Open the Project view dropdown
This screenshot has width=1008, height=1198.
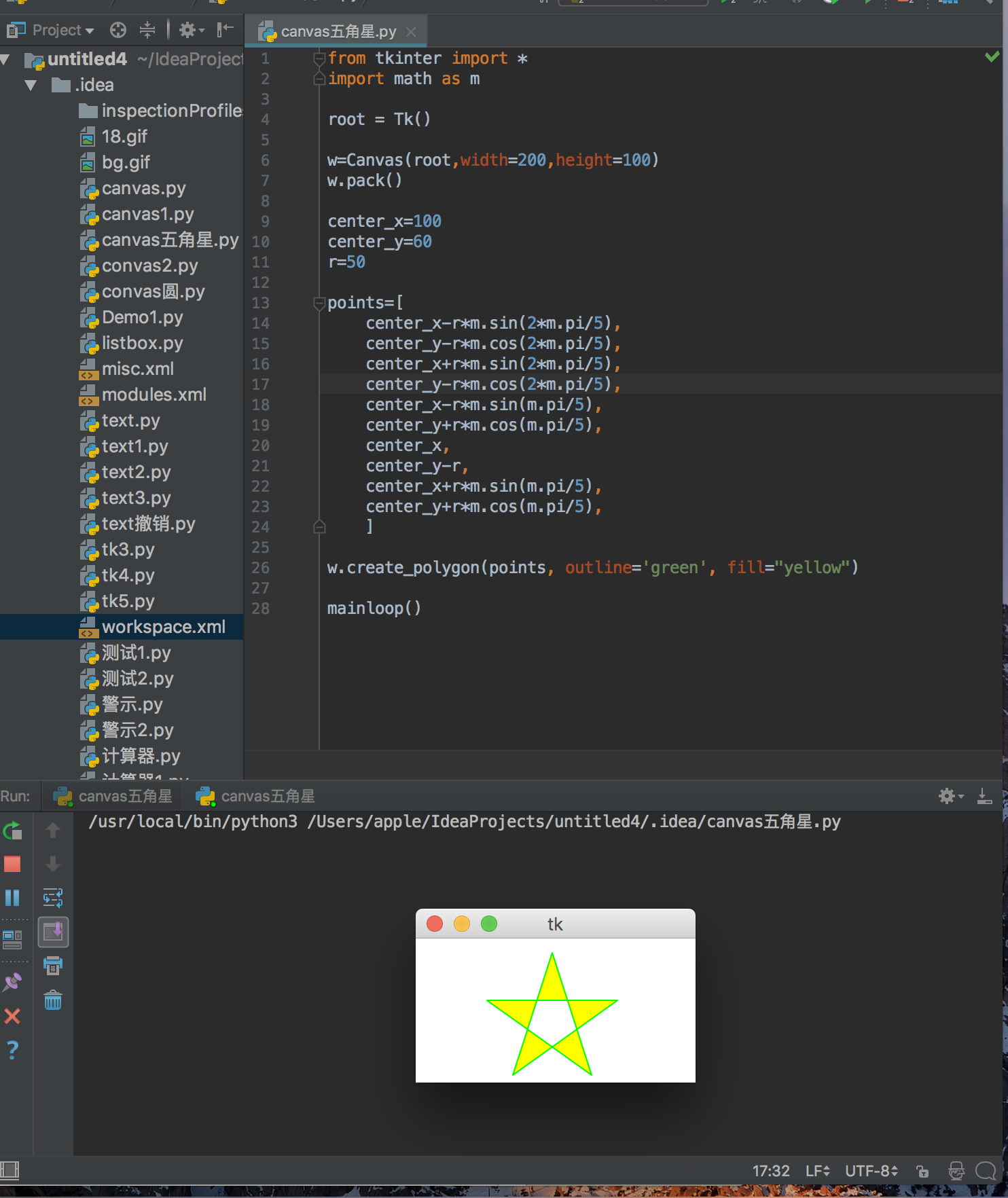coord(62,30)
